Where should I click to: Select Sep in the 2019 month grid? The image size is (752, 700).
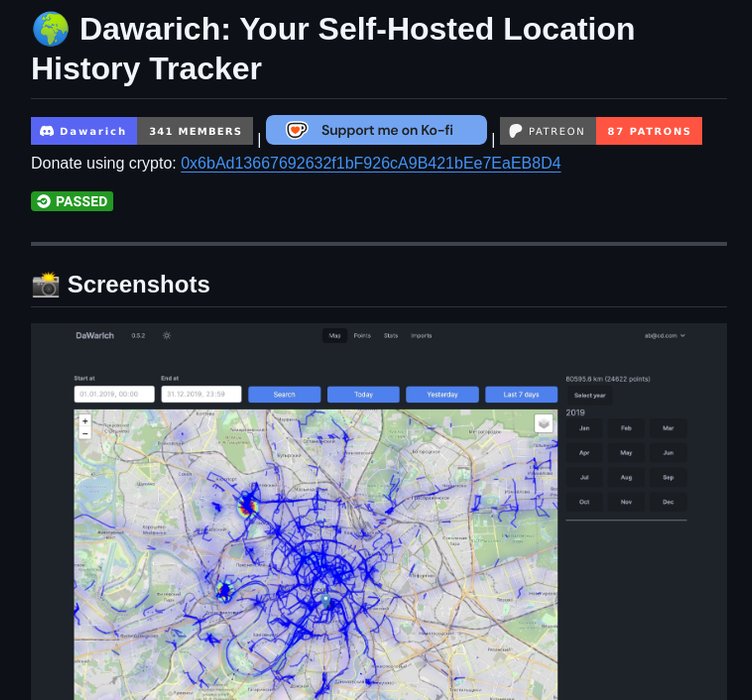(x=668, y=478)
